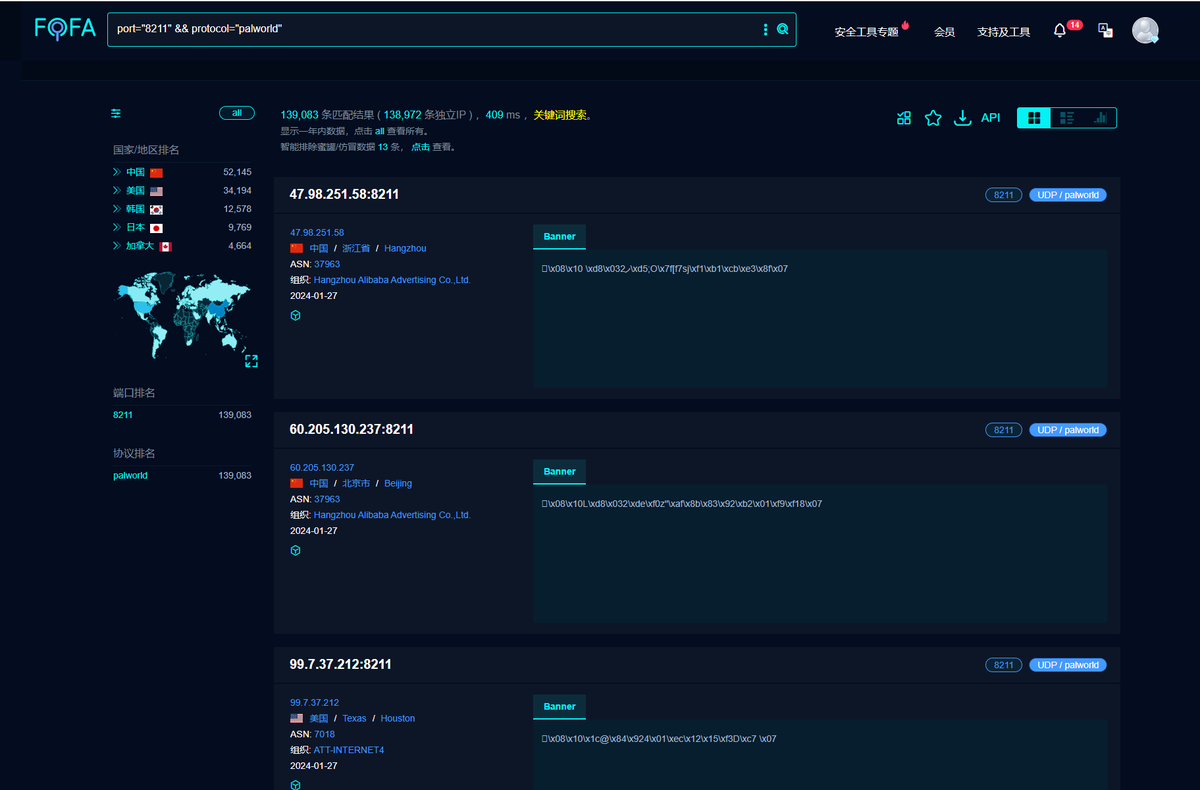Image resolution: width=1200 pixels, height=790 pixels.
Task: Click the Beijing city link
Action: coord(398,483)
